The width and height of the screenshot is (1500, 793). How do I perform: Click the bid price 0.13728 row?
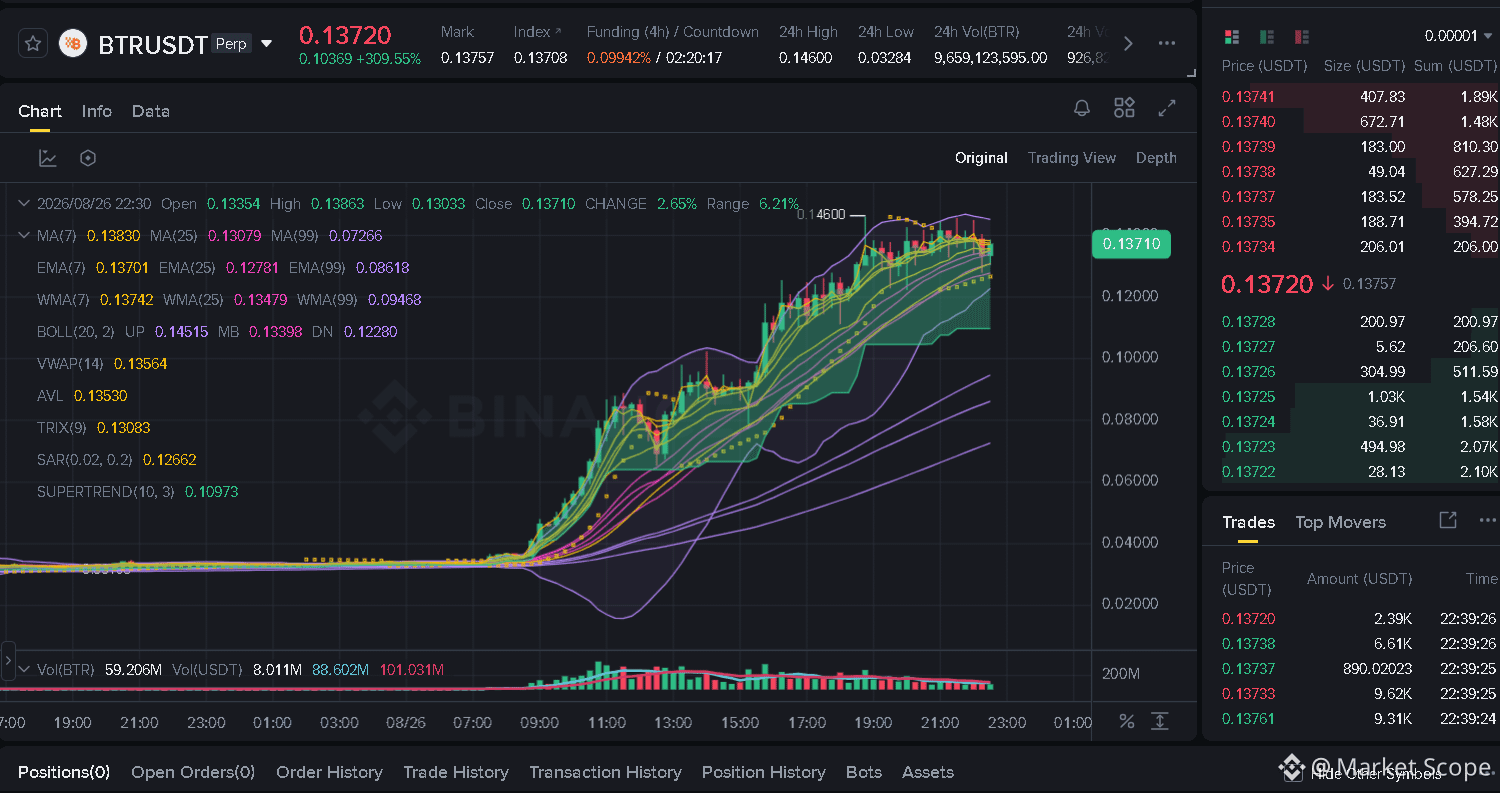click(1360, 322)
